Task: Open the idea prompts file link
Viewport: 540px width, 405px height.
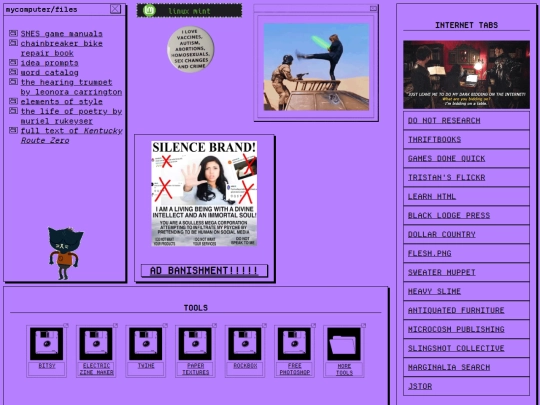Action: pos(50,63)
